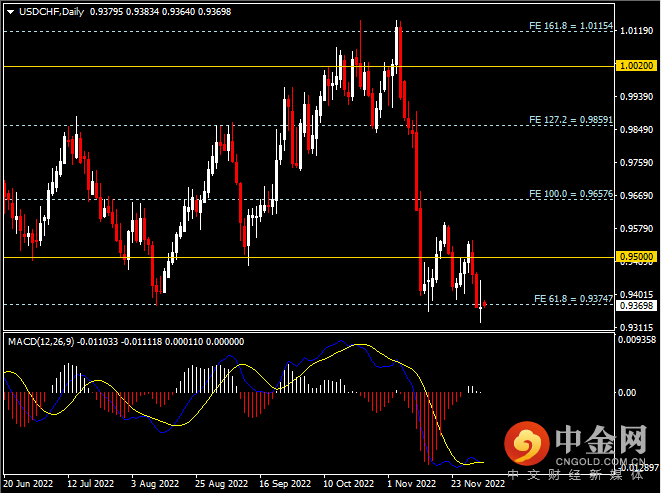661x493 pixels.
Task: Open the CNGOLD.COM.CN watermark link
Action: coord(601,461)
